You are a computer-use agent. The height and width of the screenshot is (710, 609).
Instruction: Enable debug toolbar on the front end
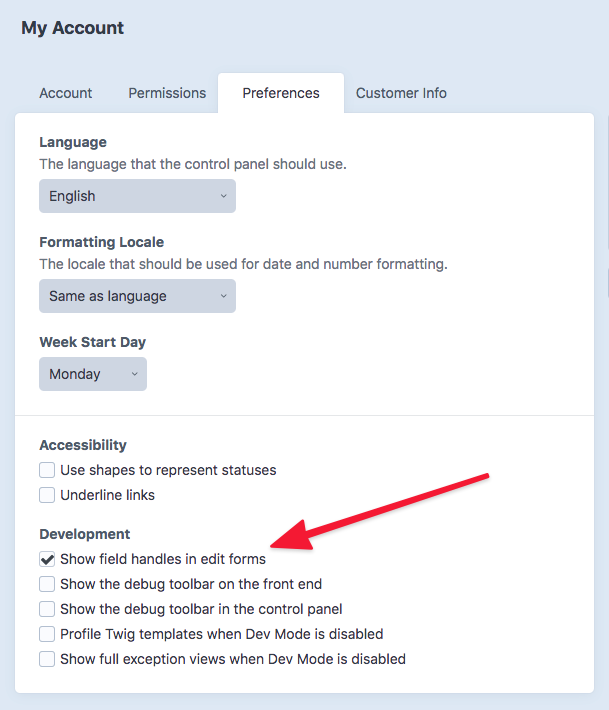point(47,584)
